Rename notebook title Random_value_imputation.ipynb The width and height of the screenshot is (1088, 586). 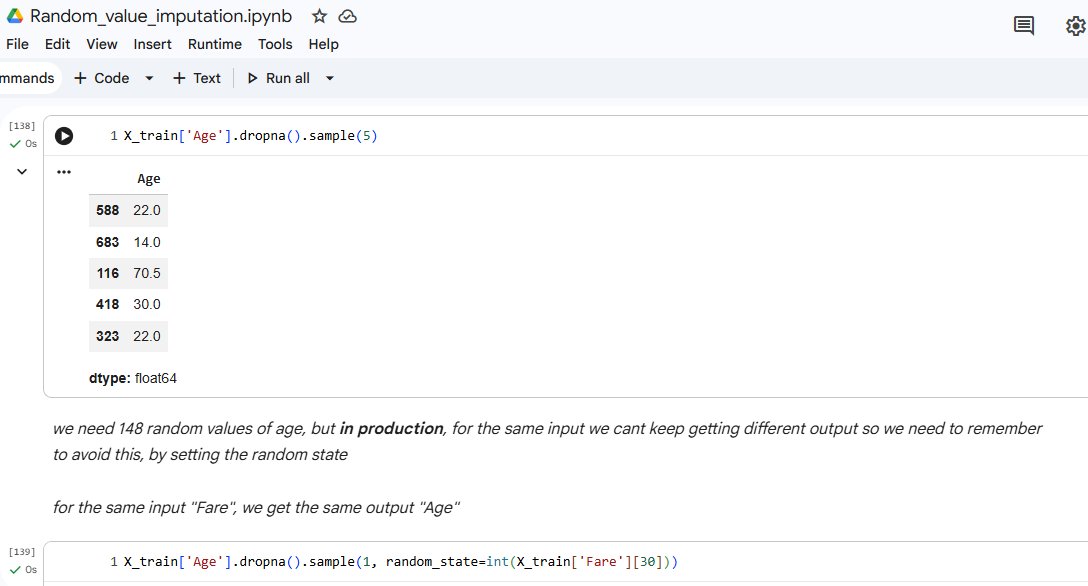161,16
